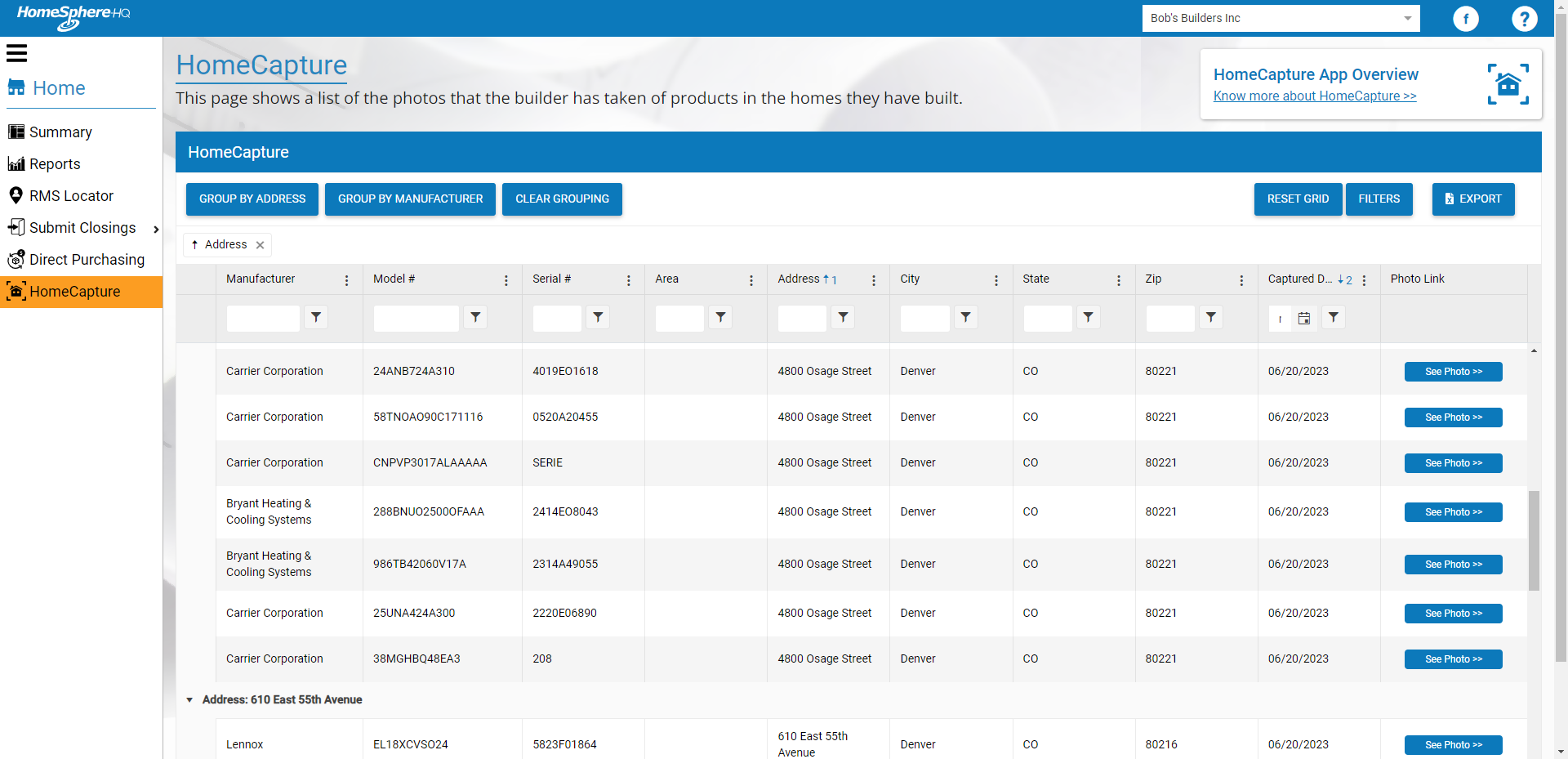Click the Reset Grid button
Image resolution: width=1568 pixels, height=759 pixels.
(x=1298, y=199)
